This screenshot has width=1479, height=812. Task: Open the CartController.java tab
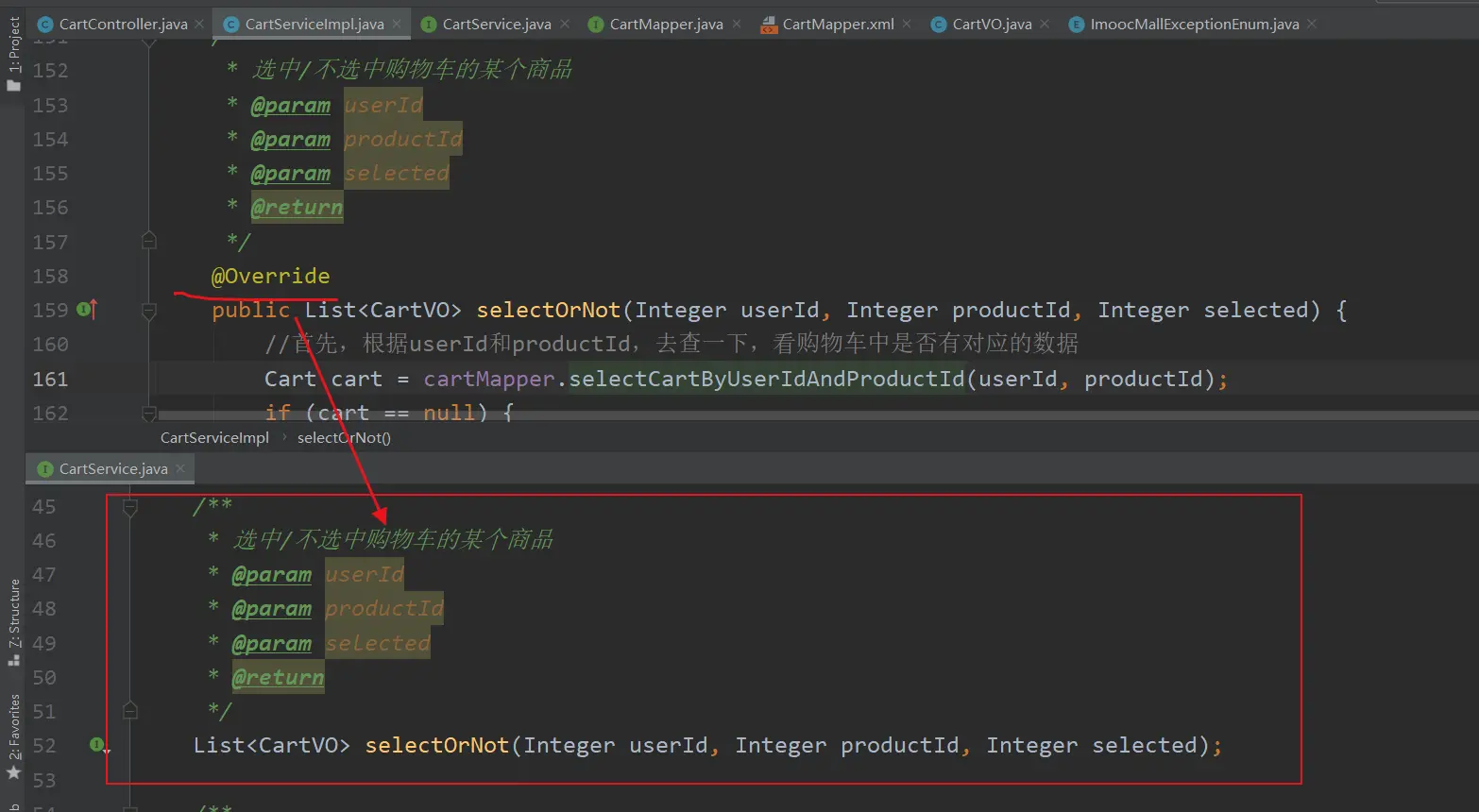click(123, 24)
